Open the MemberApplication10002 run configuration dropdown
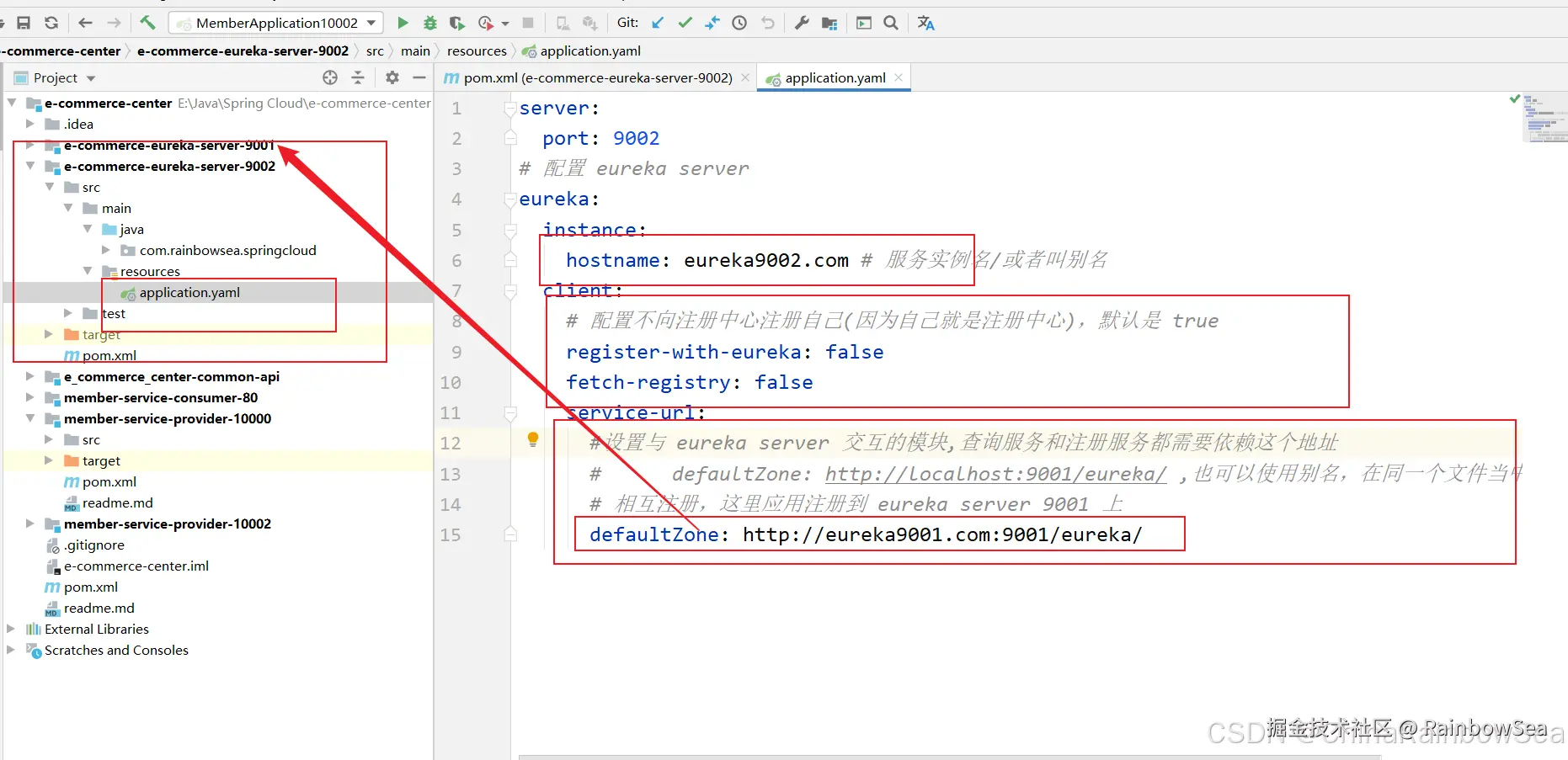Screen dimensions: 1568x760 click(x=276, y=23)
